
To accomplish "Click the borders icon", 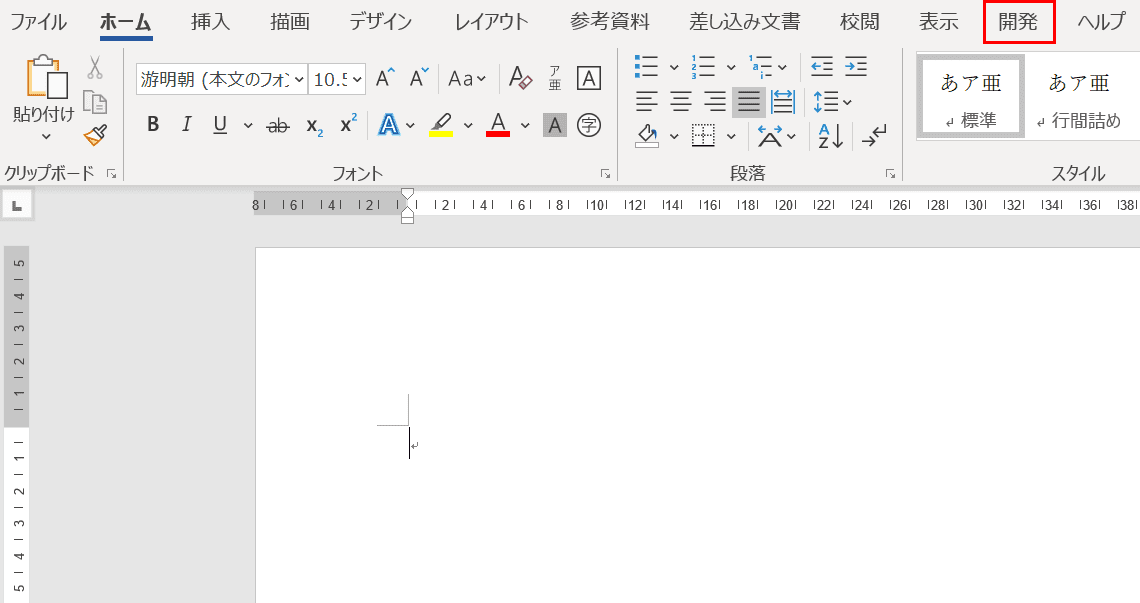I will click(x=703, y=135).
